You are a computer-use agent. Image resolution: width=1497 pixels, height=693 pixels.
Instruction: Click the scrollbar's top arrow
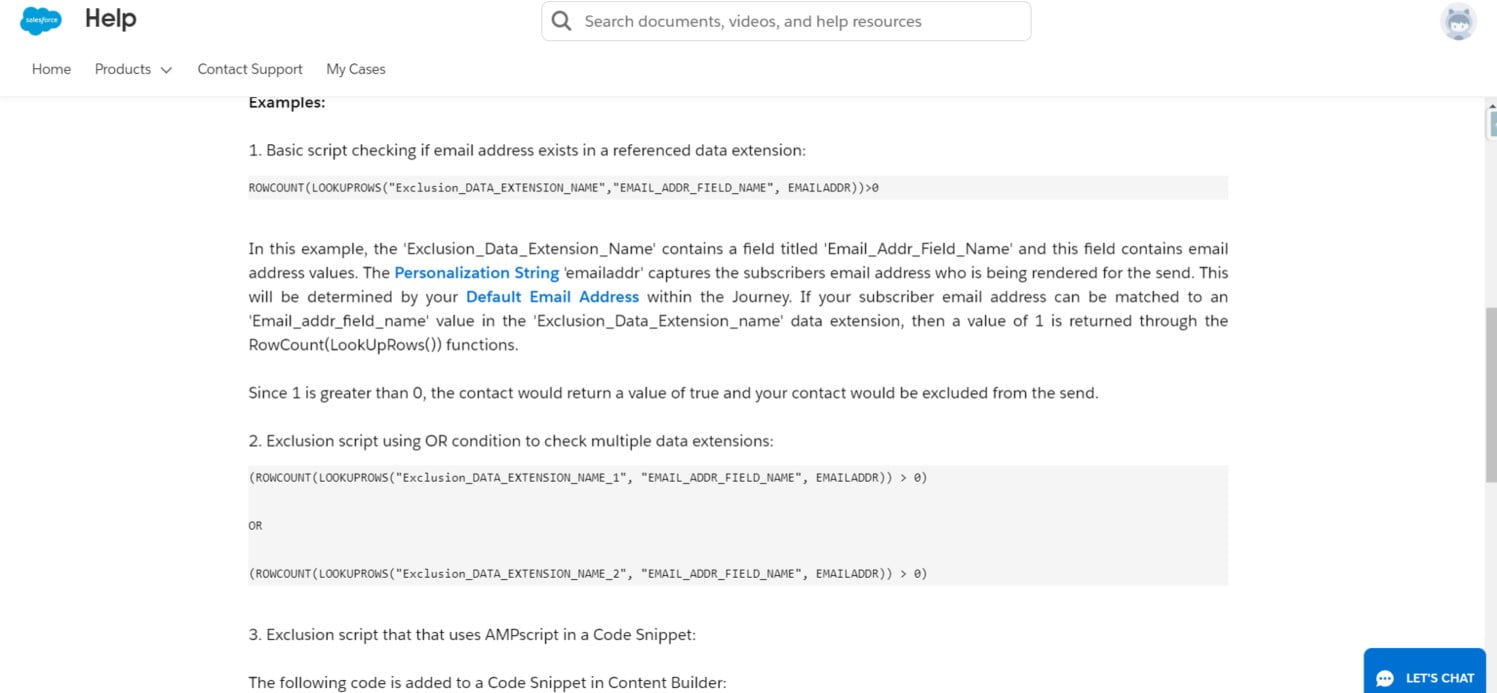(1490, 105)
